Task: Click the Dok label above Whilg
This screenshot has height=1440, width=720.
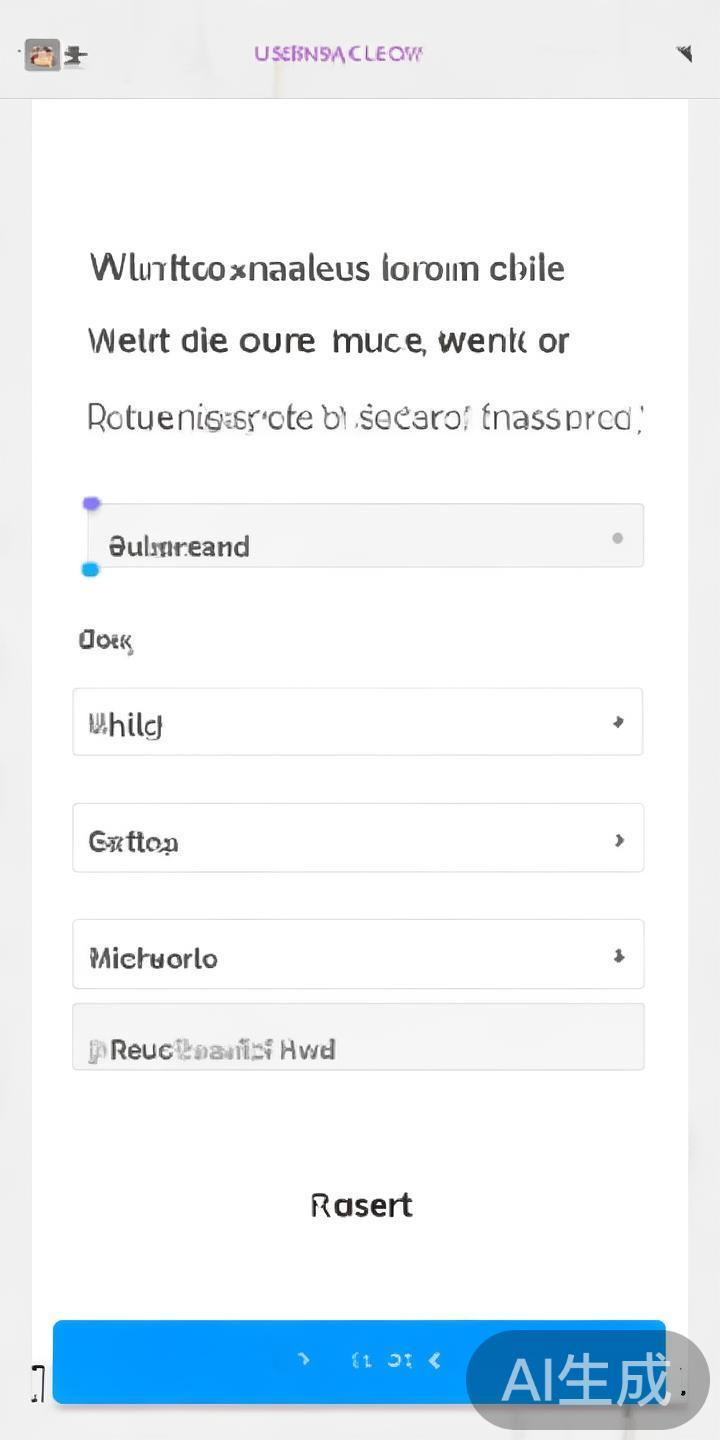Action: 105,640
